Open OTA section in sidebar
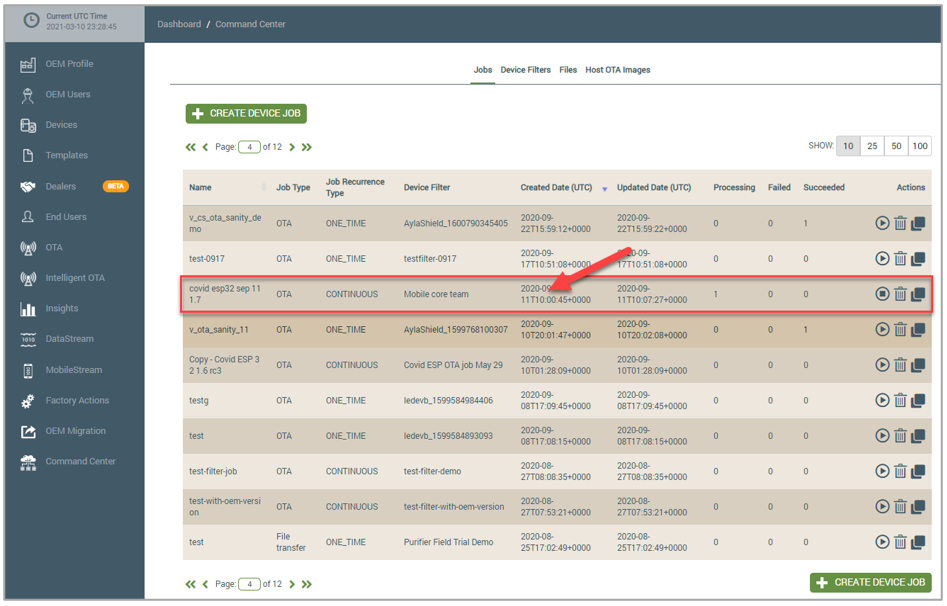The image size is (947, 606). (x=54, y=247)
